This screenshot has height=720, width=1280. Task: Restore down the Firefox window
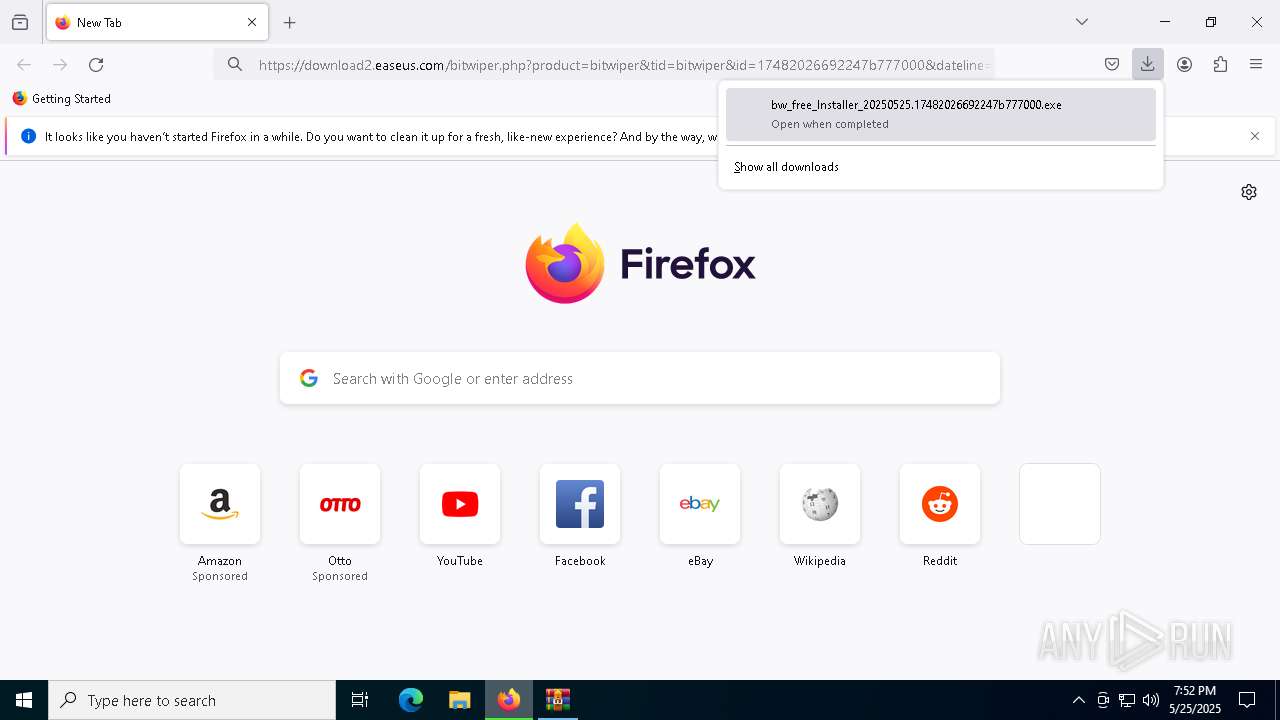tap(1211, 22)
